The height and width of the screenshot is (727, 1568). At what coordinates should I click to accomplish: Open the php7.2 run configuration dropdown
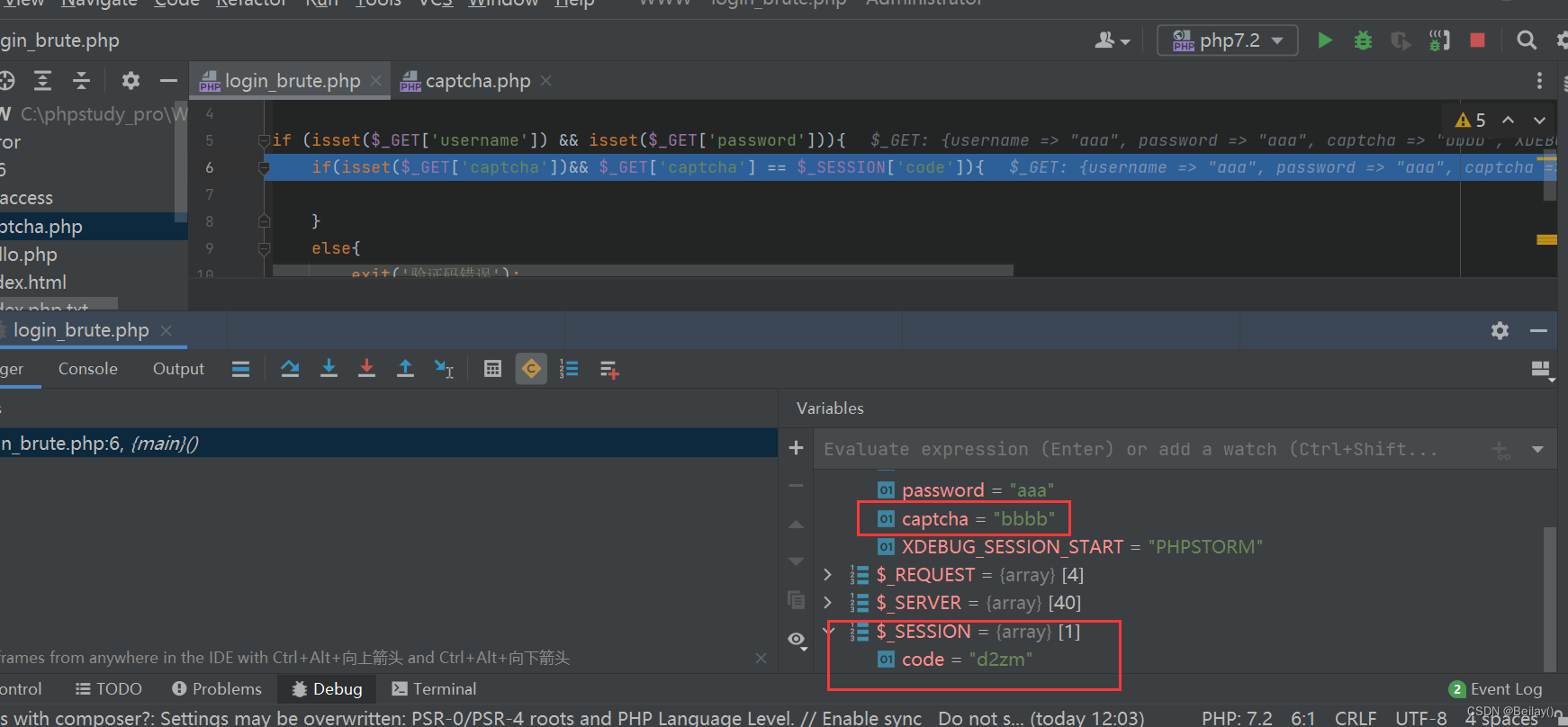coord(1228,40)
